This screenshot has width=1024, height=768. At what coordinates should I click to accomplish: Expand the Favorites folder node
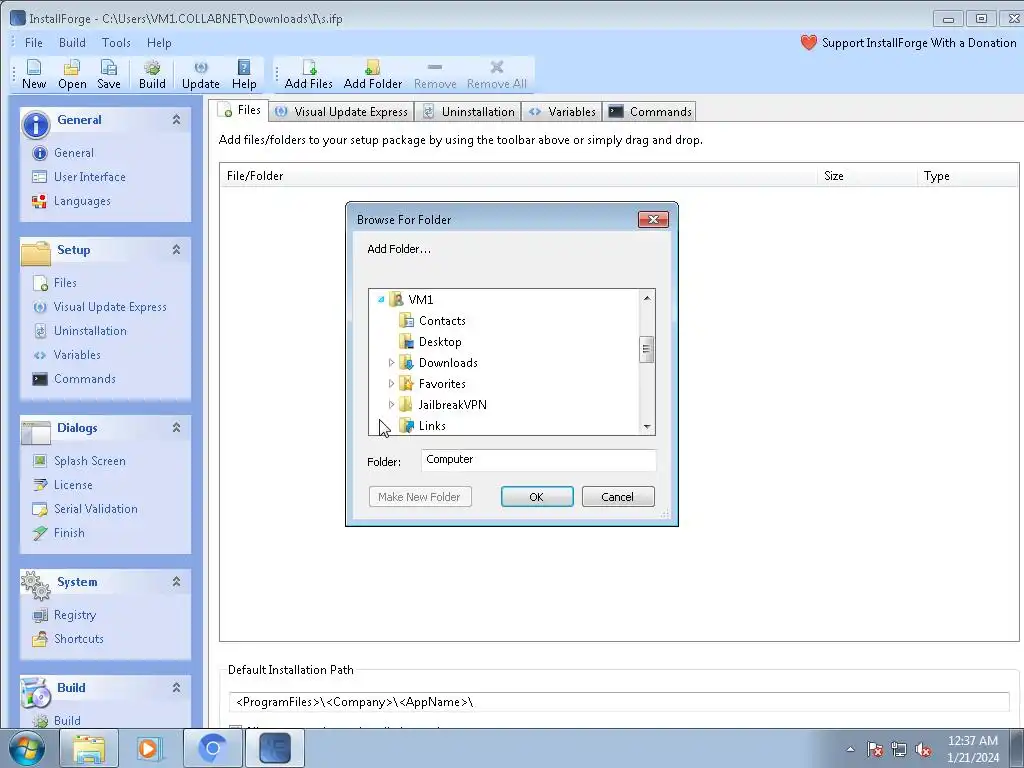pos(391,383)
